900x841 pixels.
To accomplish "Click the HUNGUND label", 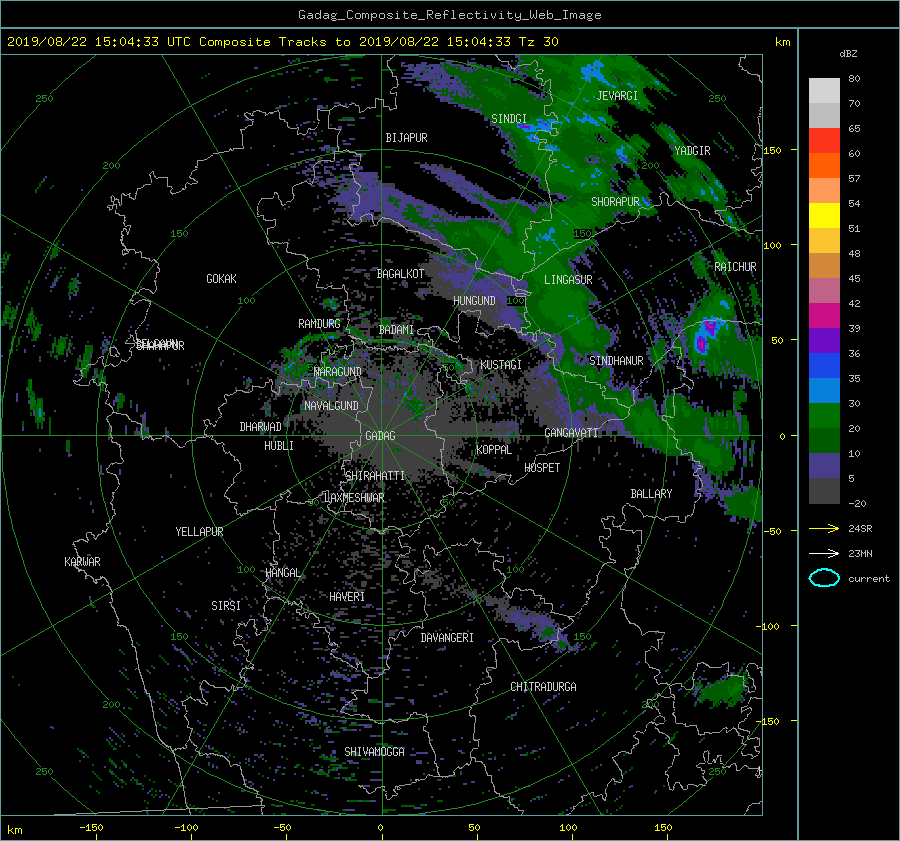I will 474,301.
